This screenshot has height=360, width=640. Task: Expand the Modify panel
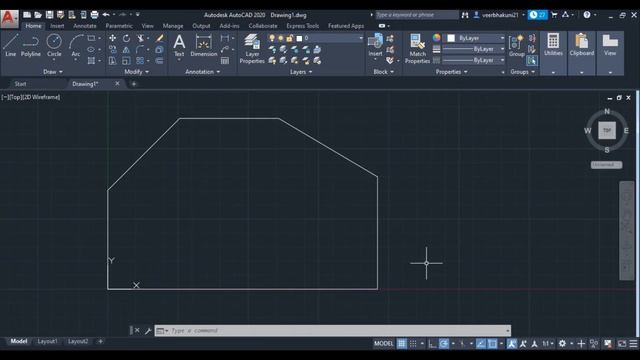tap(137, 72)
